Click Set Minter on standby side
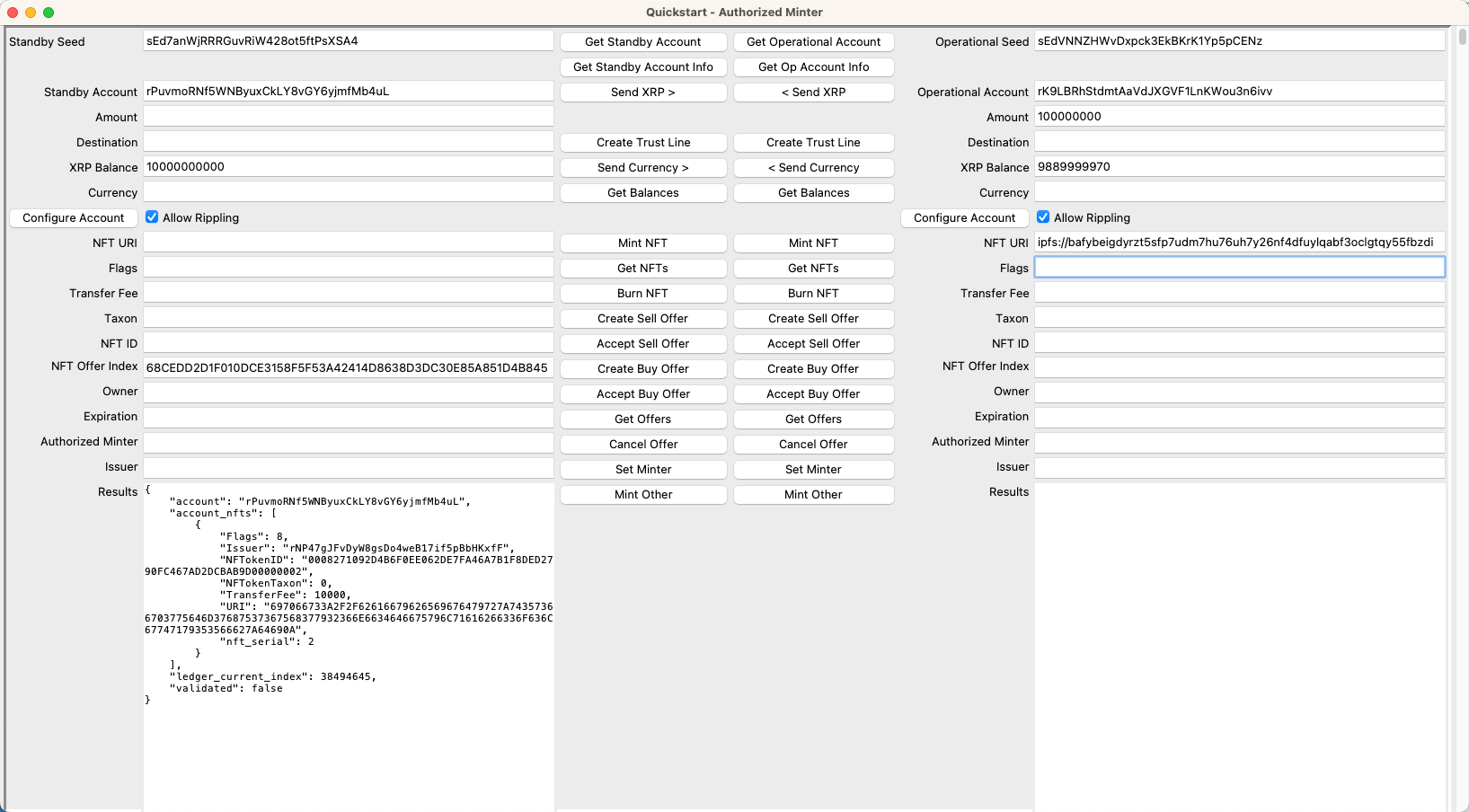This screenshot has width=1469, height=812. (642, 469)
